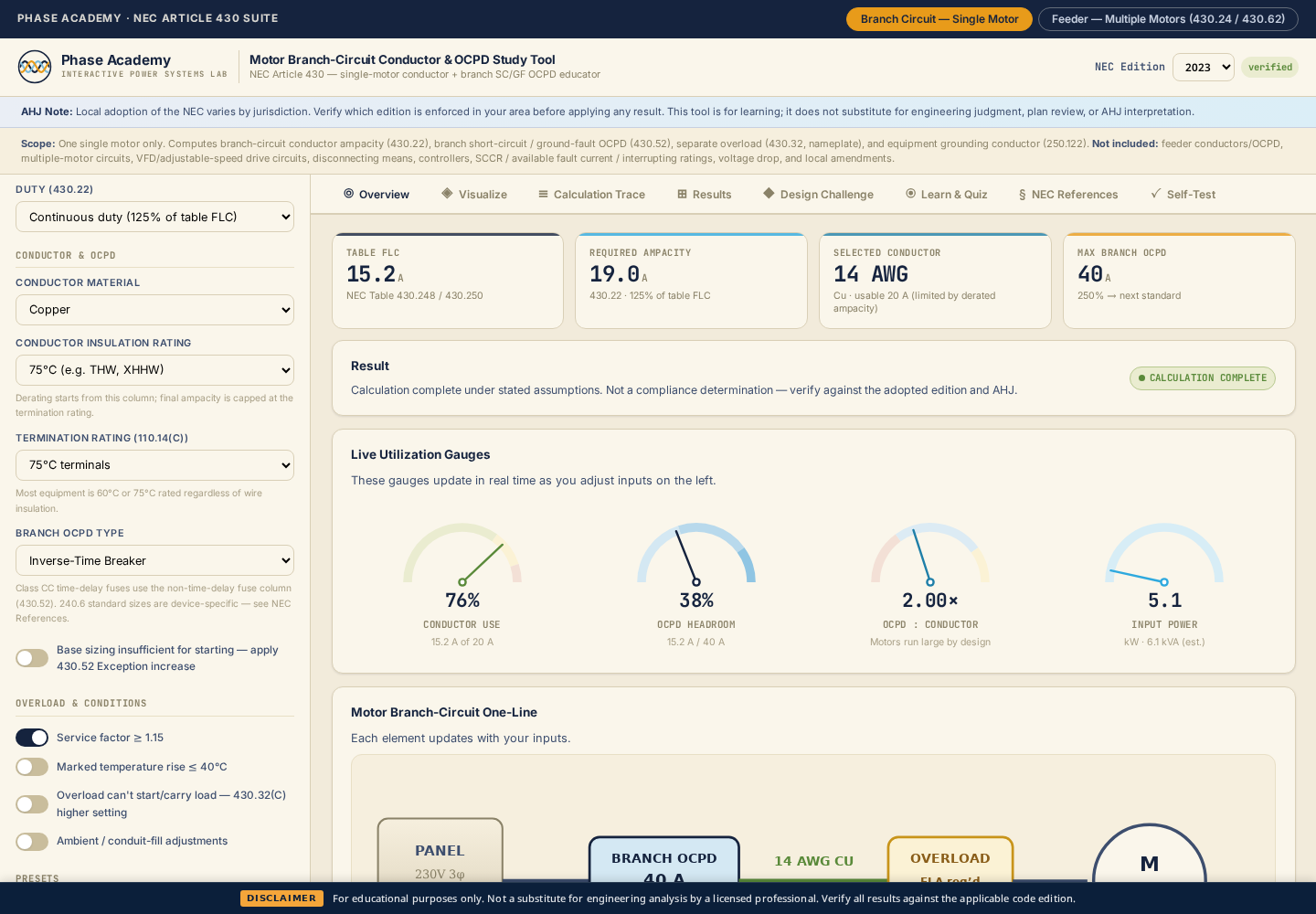Click the Self-Test checkmark icon
Screen dimensions: 1316x914
[x=1156, y=194]
